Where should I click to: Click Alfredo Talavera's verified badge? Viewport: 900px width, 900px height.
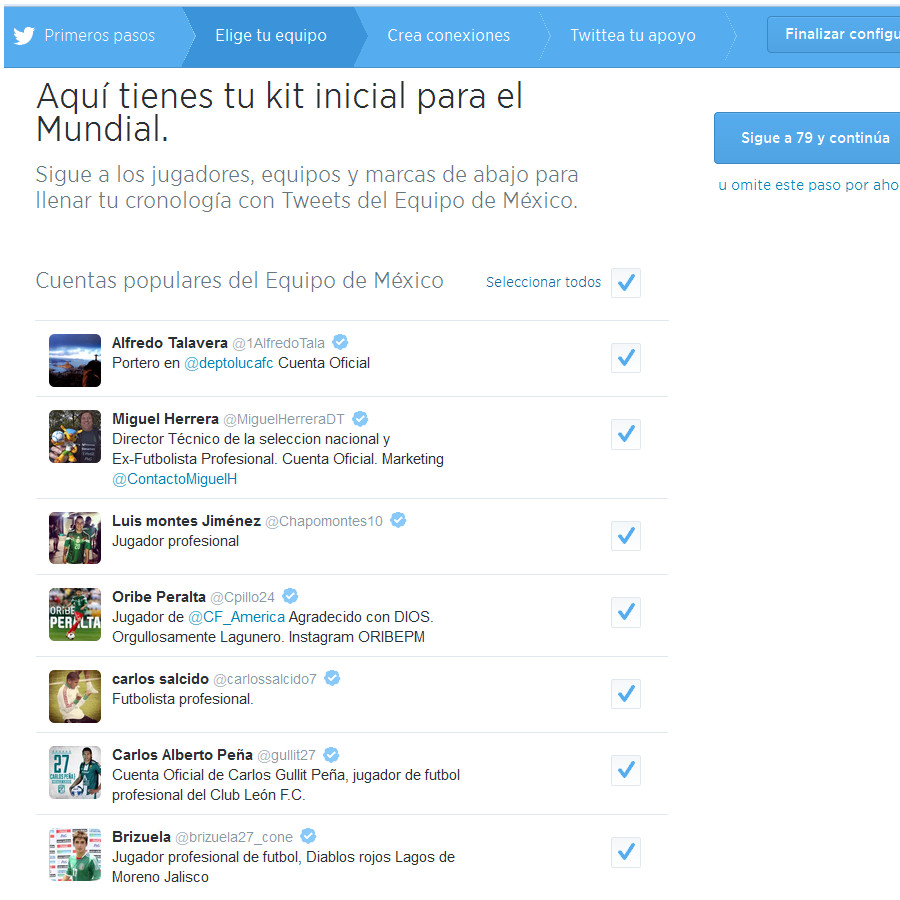[340, 342]
